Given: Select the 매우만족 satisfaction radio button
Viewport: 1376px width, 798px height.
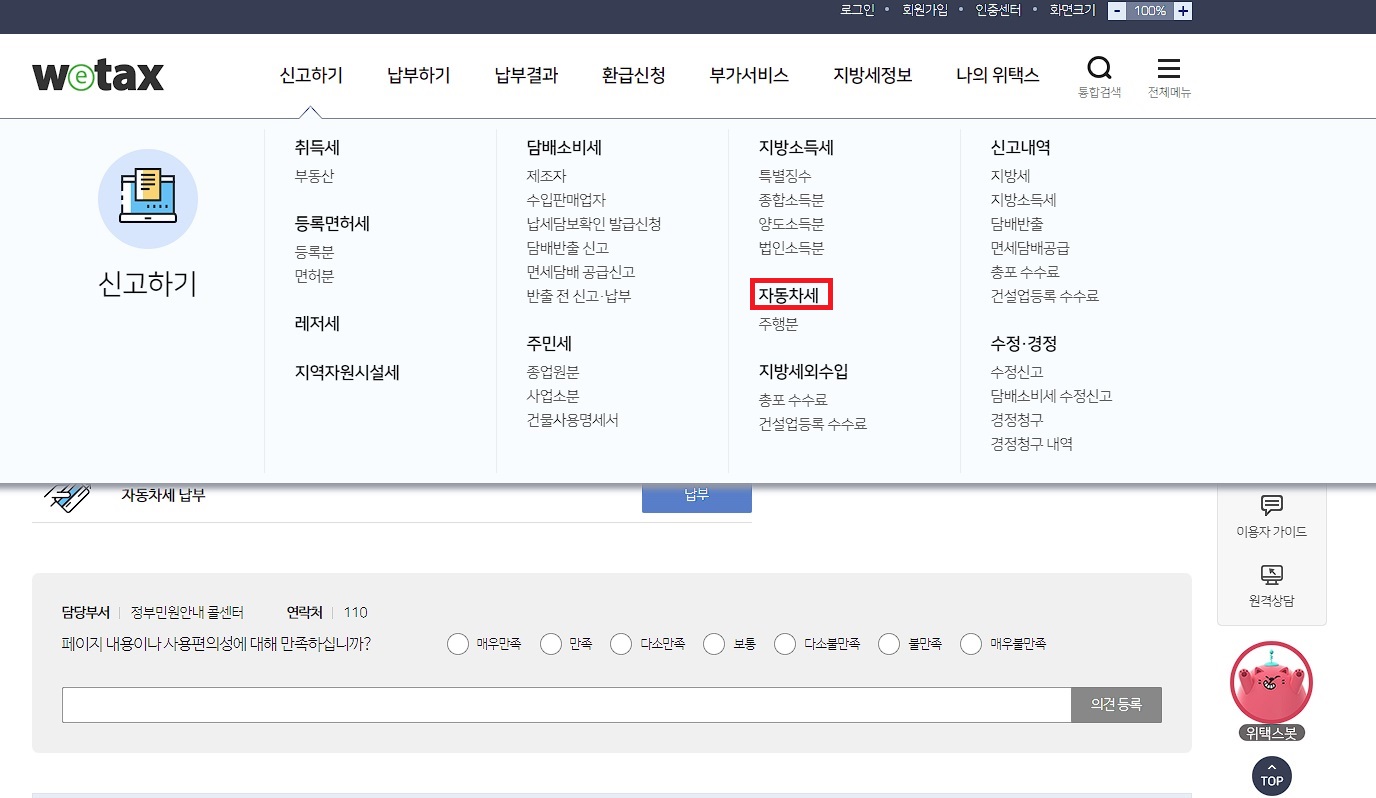Looking at the screenshot, I should 458,643.
